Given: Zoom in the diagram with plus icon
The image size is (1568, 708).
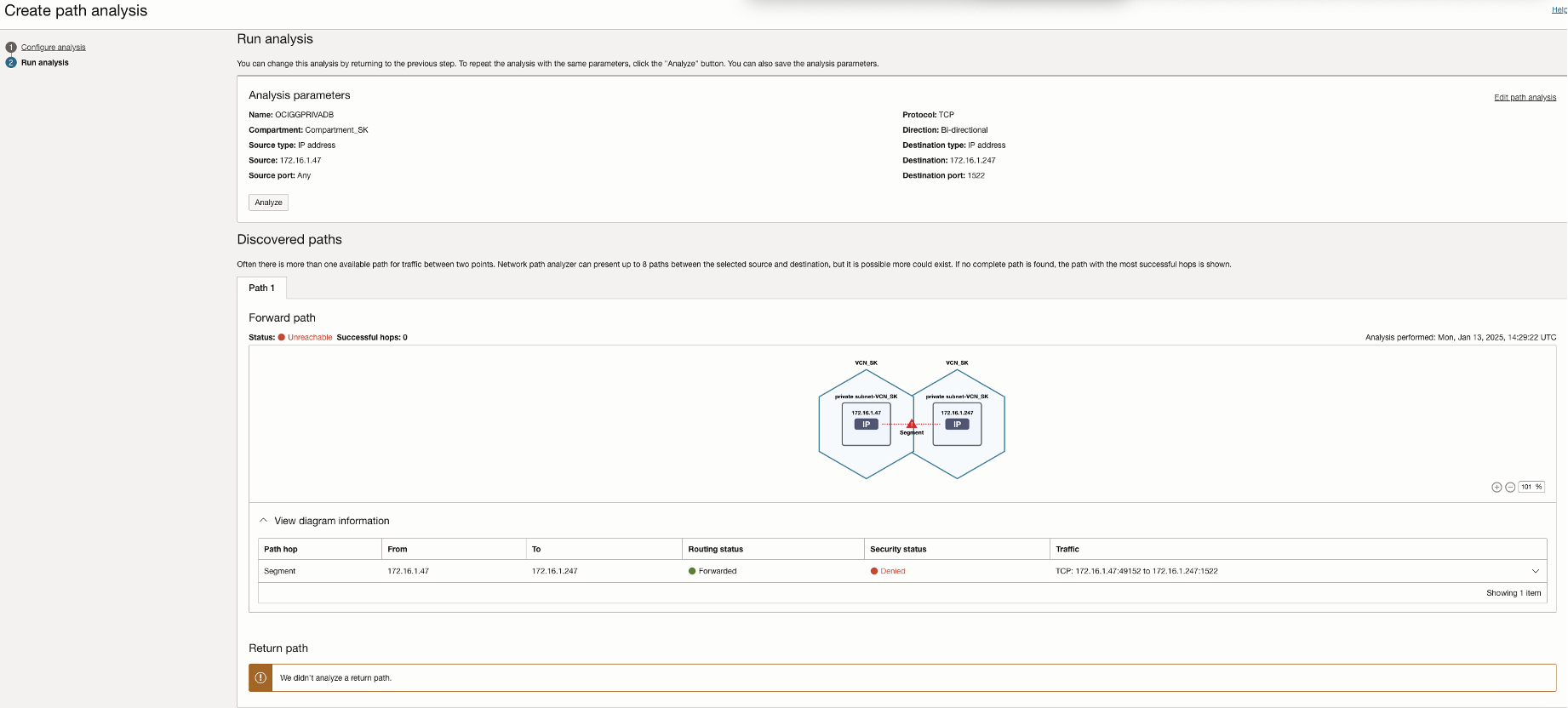Looking at the screenshot, I should tap(1496, 488).
